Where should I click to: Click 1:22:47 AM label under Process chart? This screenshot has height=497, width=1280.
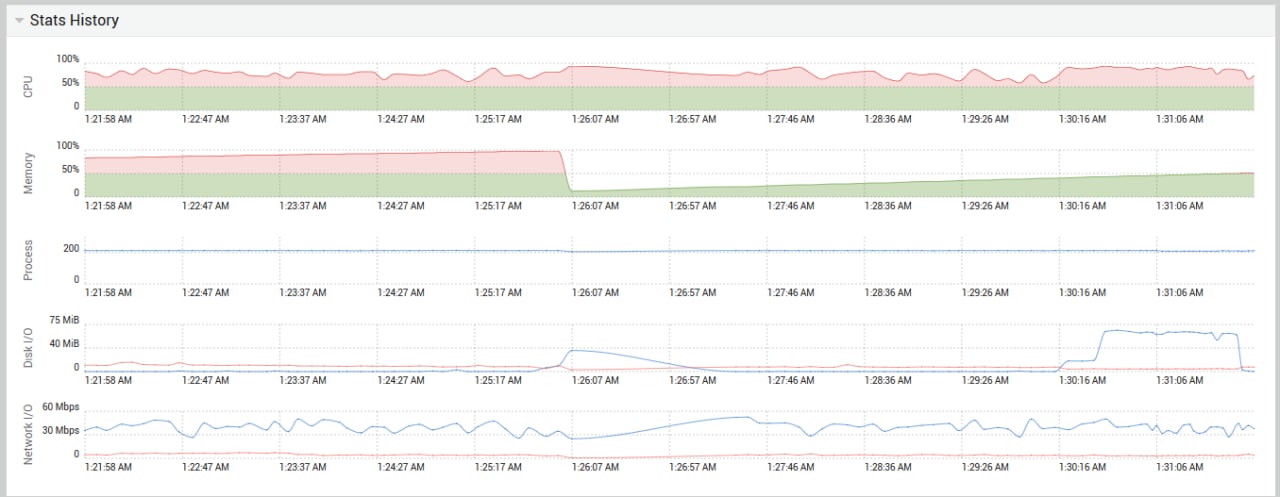(206, 293)
